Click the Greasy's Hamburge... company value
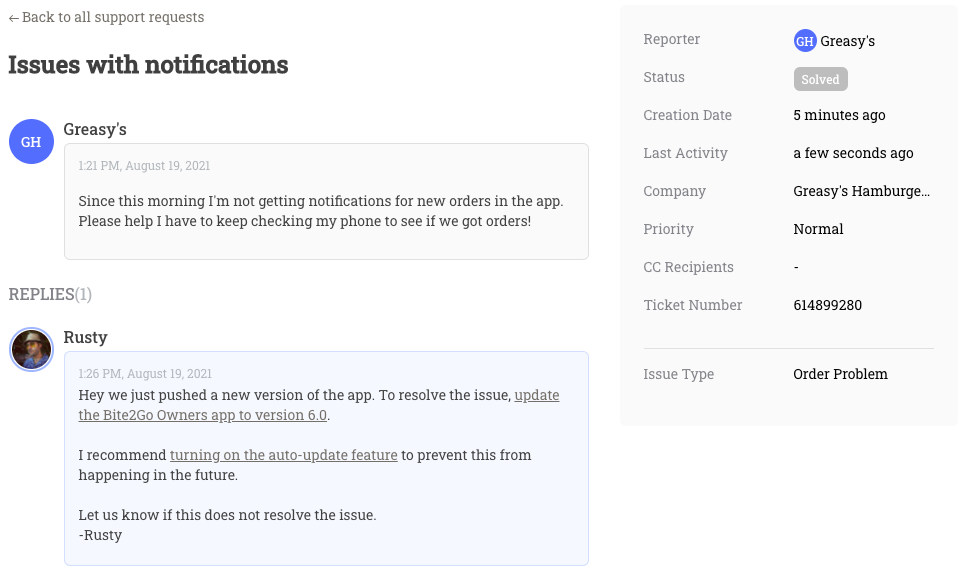The width and height of the screenshot is (963, 576). [x=862, y=191]
